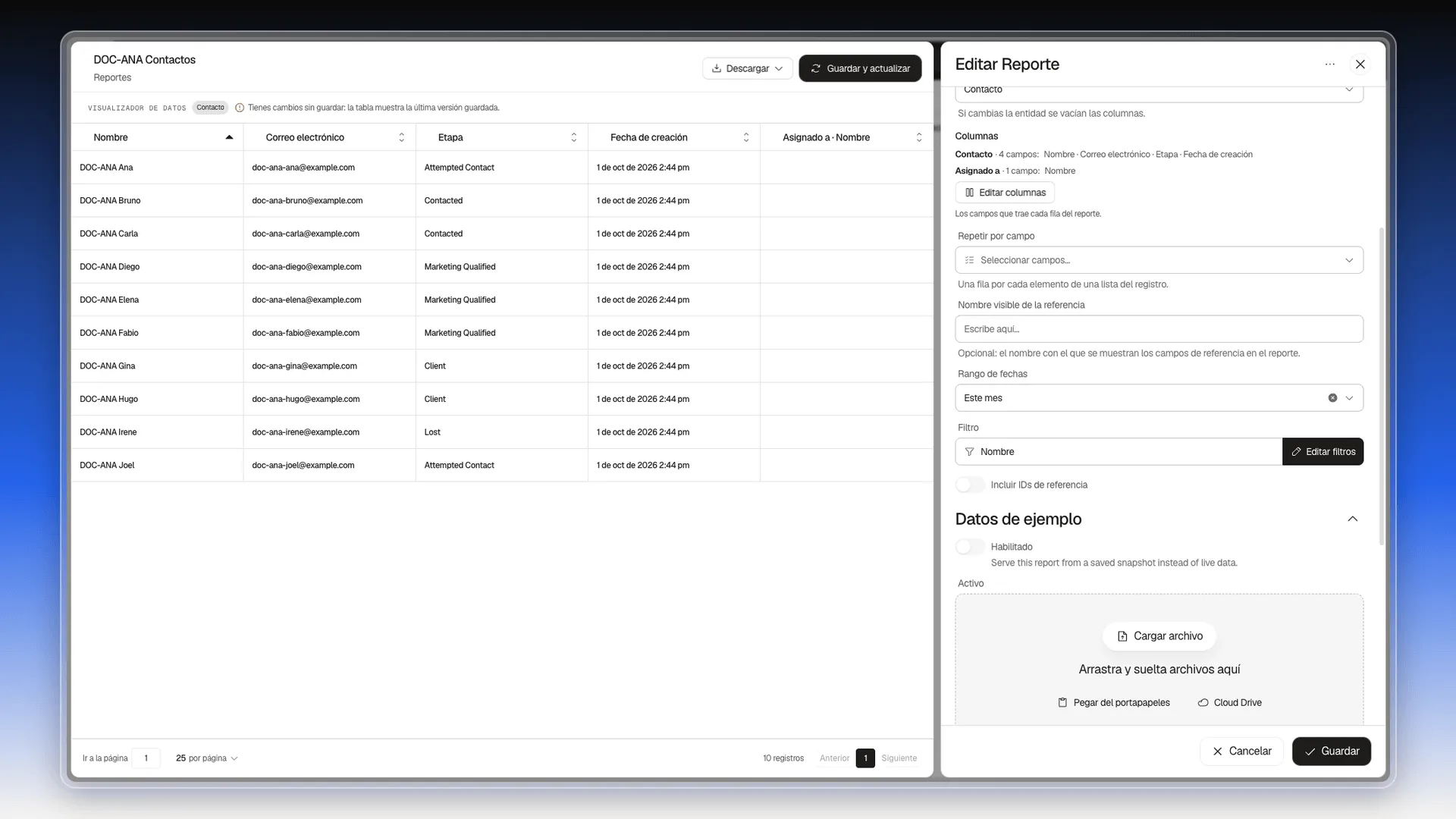Screen dimensions: 1456x819
Task: Click the Cloud Drive upload option
Action: pos(1229,703)
